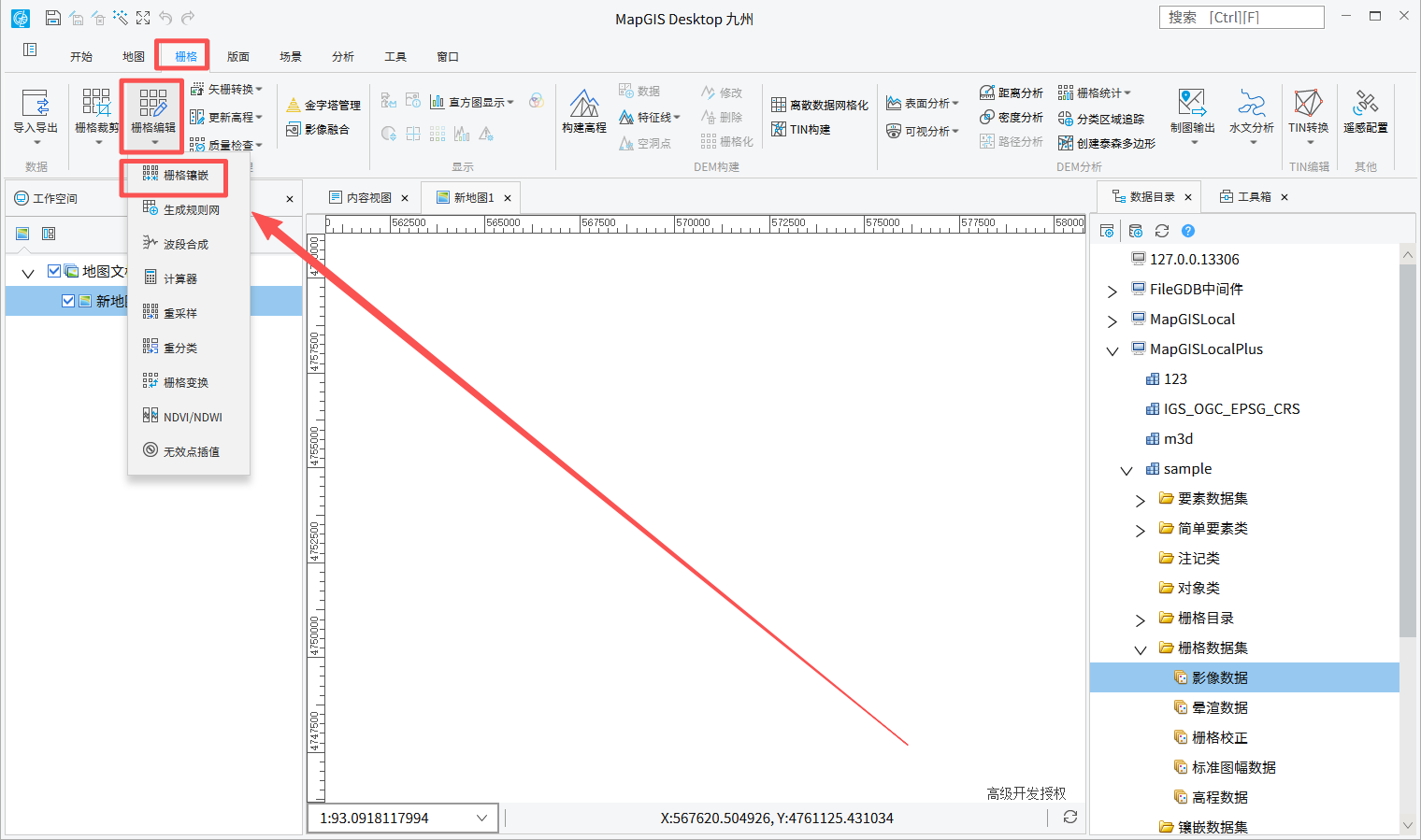
Task: Open 金字塔管理 pyramid management
Action: (x=323, y=105)
